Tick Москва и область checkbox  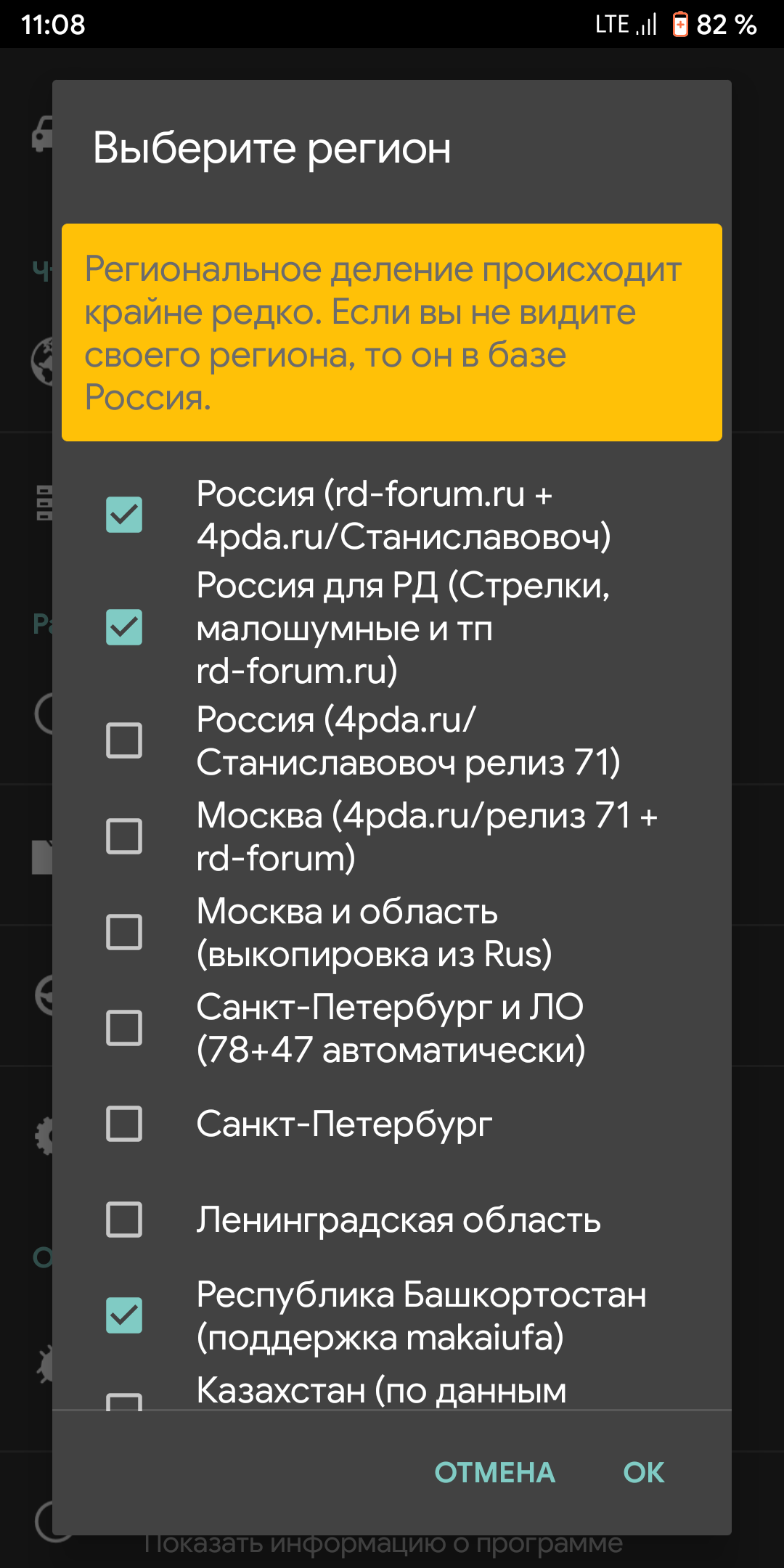coord(124,932)
